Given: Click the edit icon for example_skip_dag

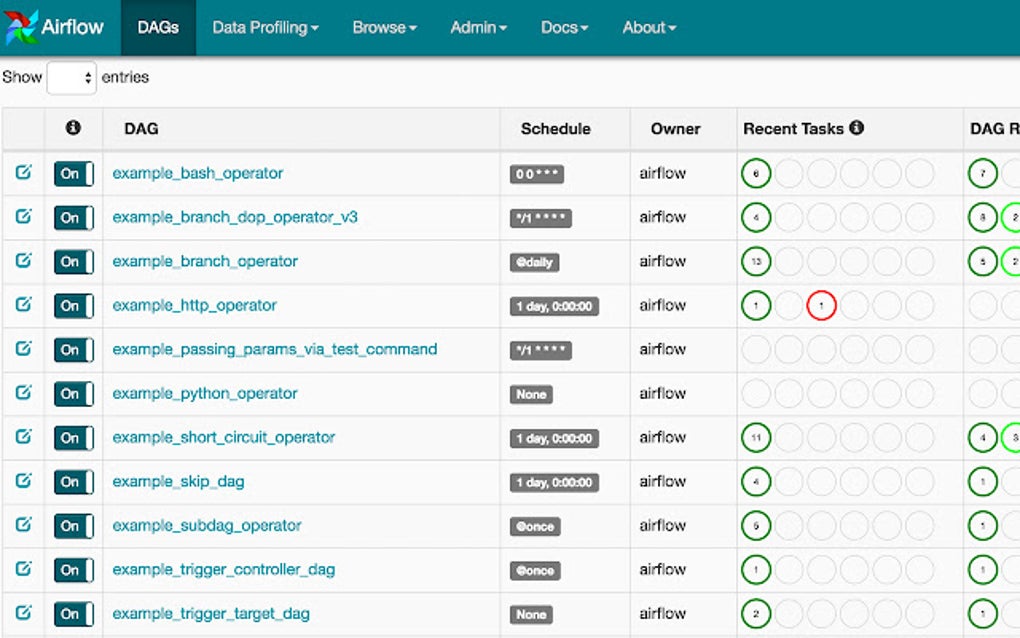Looking at the screenshot, I should pyautogui.click(x=22, y=481).
